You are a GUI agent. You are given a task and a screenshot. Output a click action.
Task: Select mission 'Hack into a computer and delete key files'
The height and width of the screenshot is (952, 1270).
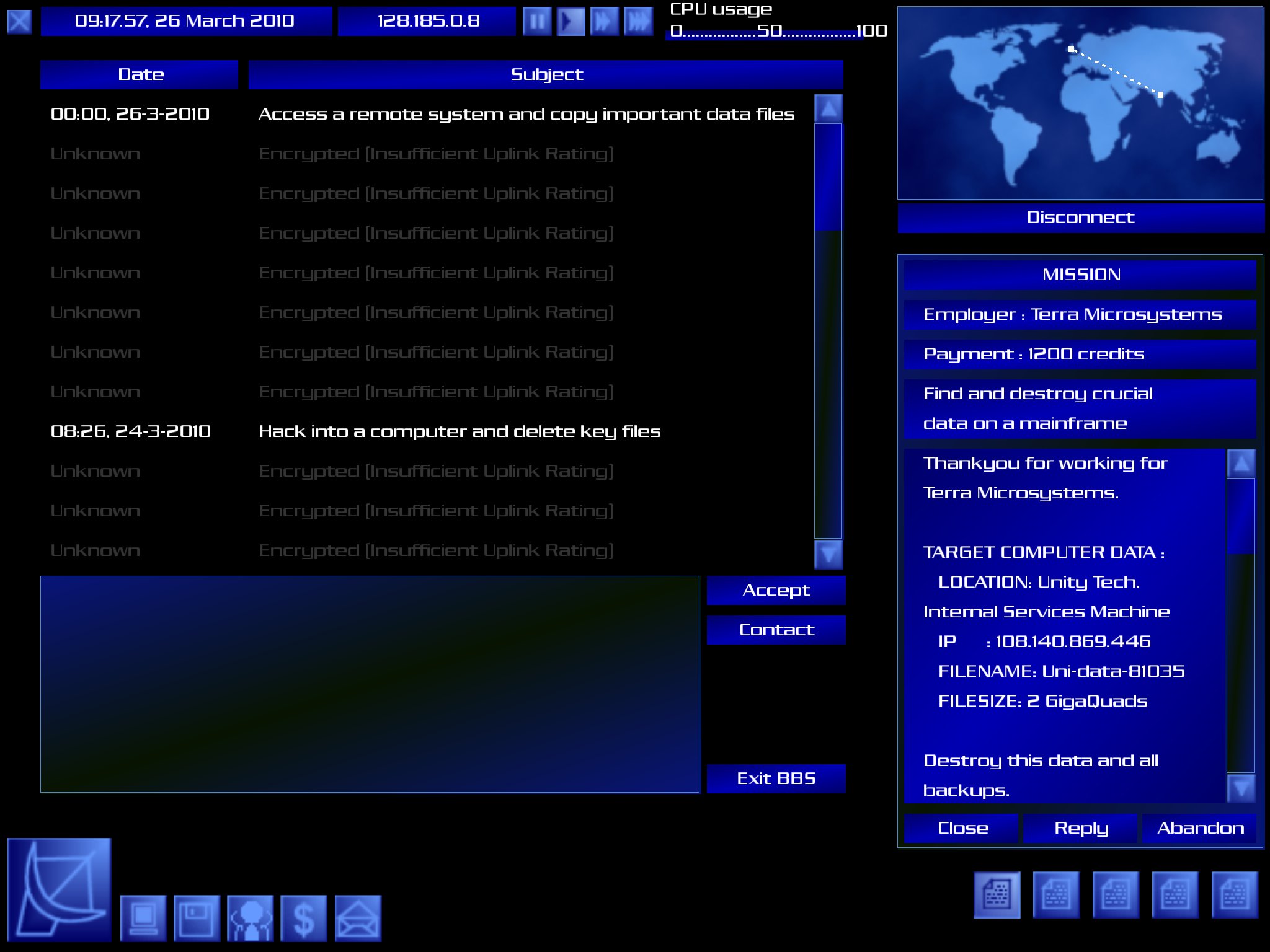pos(459,431)
